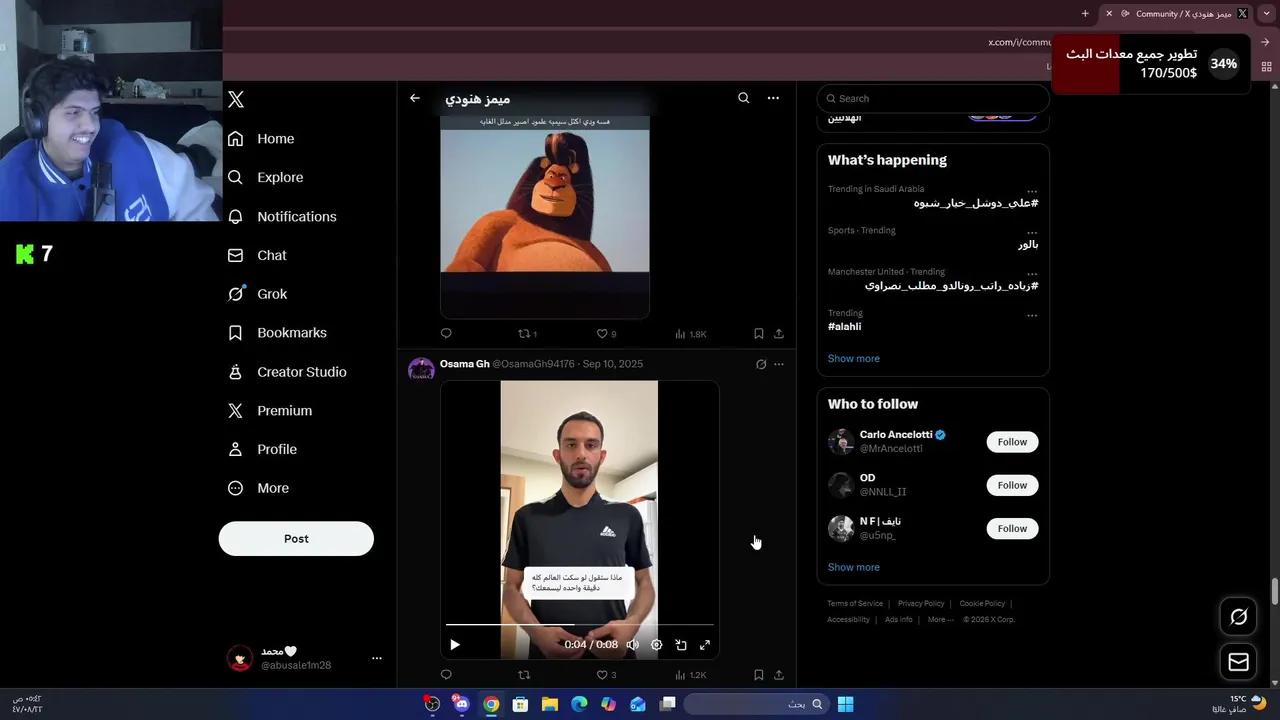1280x720 pixels.
Task: Reply to the lion meme post
Action: pyautogui.click(x=446, y=333)
